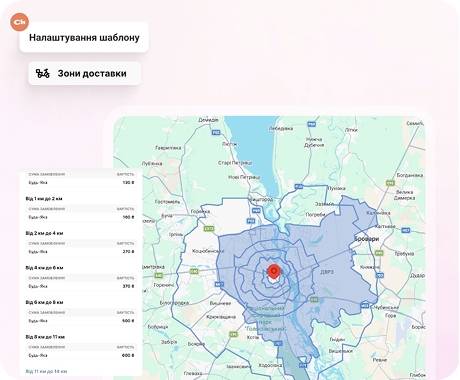Click price value under Від 8 км до 11 км
The height and width of the screenshot is (380, 460).
128,355
